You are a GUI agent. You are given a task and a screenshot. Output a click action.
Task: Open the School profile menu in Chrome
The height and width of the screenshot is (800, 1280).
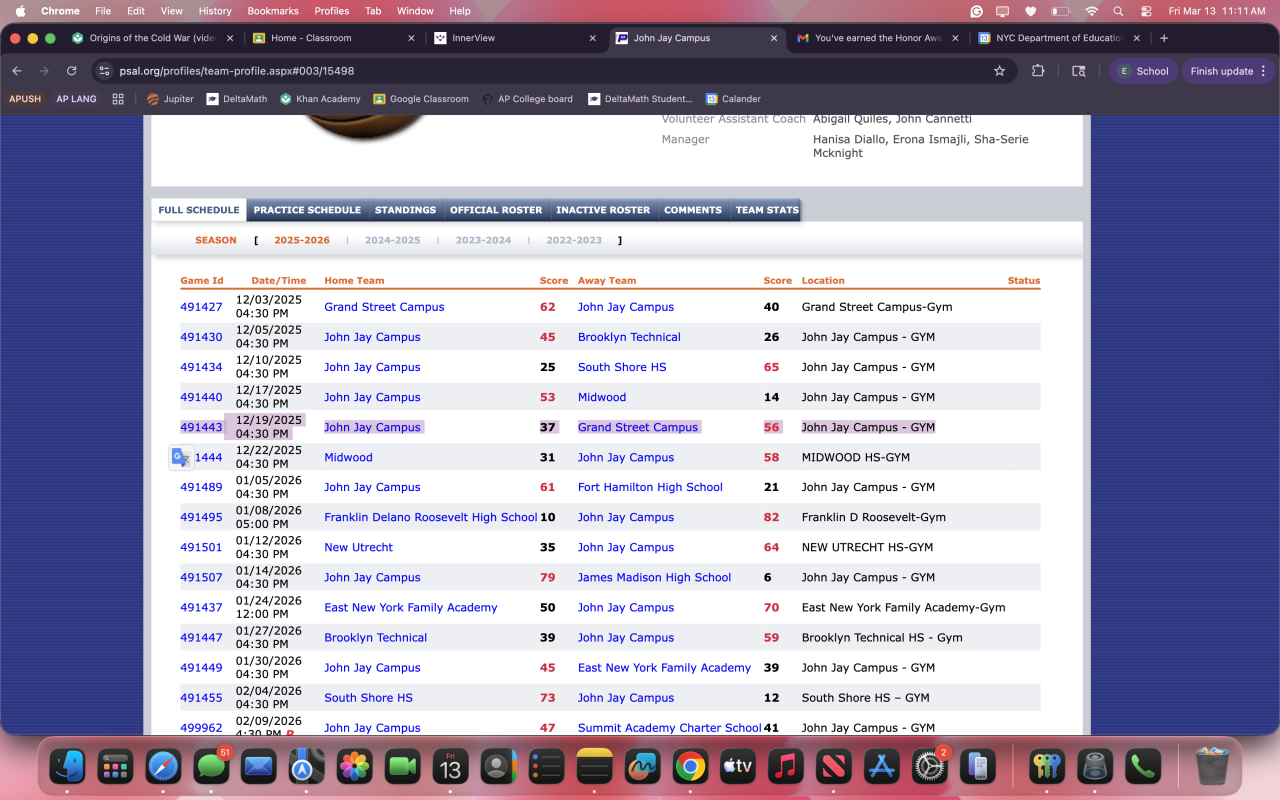click(1144, 71)
